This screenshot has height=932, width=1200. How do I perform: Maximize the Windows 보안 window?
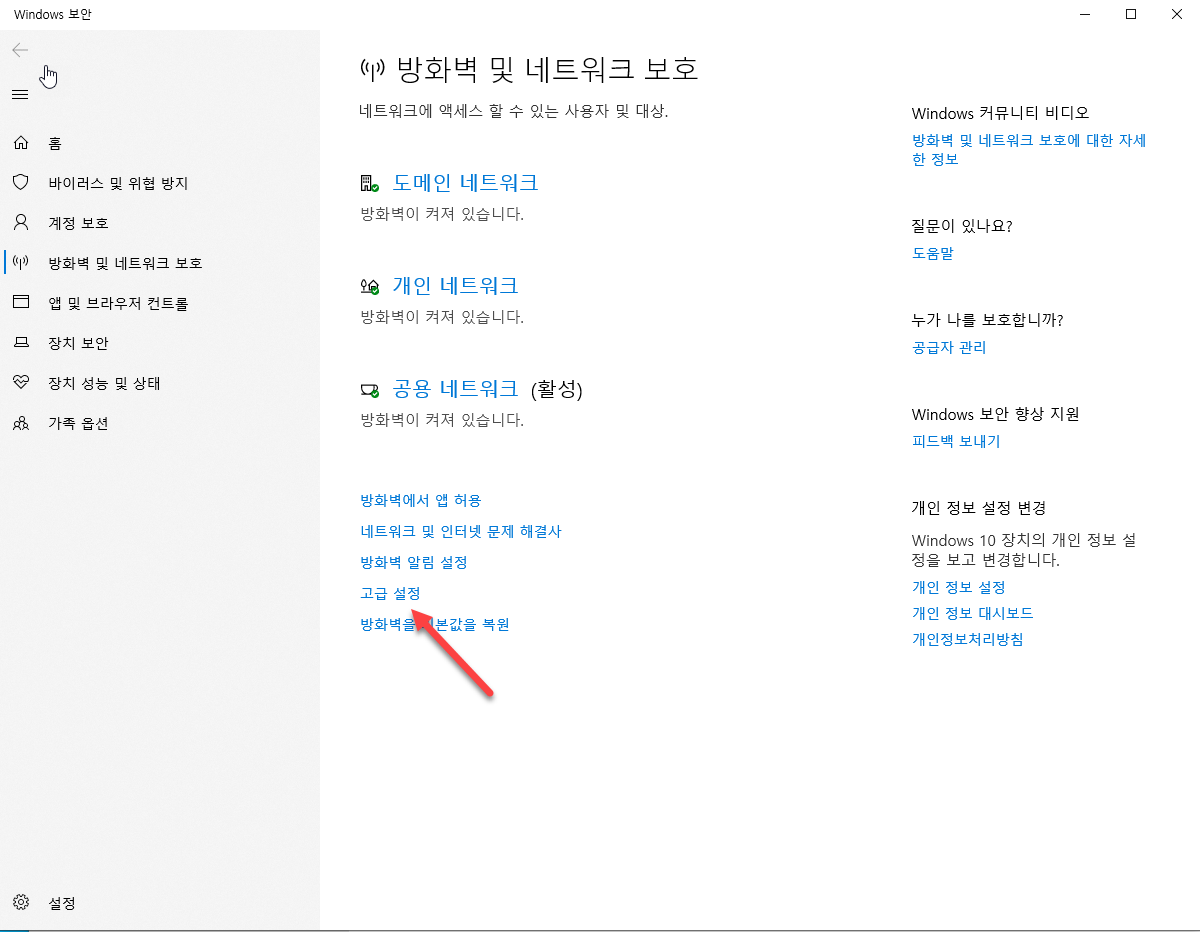[x=1131, y=14]
